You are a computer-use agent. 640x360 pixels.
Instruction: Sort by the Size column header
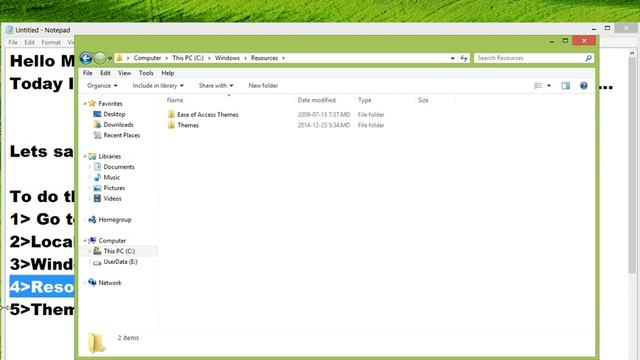(423, 100)
